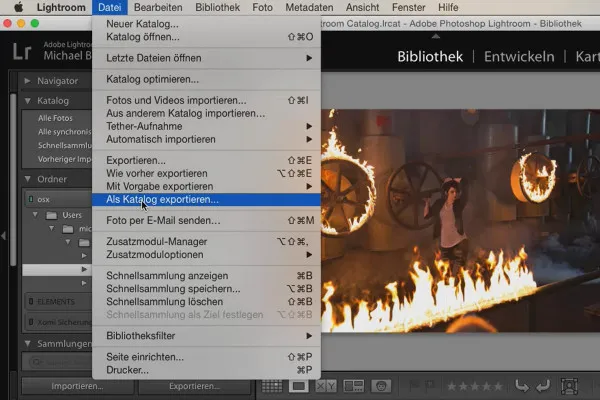The height and width of the screenshot is (400, 600).
Task: Switch to Survey view in toolbar
Action: point(354,386)
